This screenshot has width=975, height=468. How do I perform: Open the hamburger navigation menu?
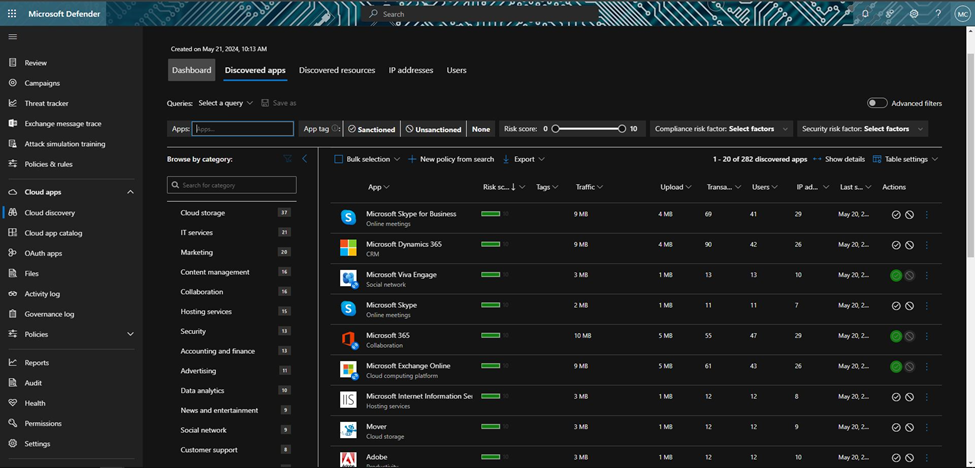[12, 37]
